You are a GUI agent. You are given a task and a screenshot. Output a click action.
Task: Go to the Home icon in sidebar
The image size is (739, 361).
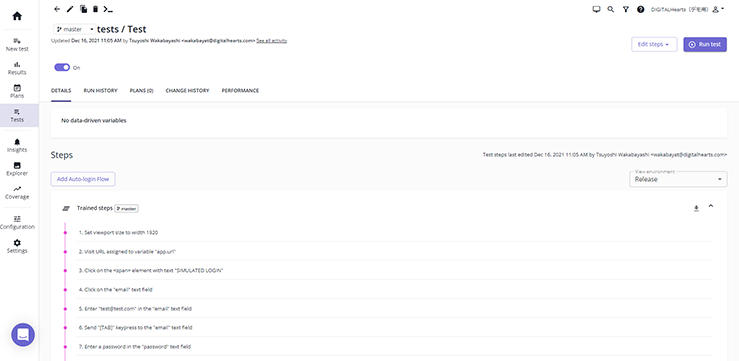coord(17,16)
